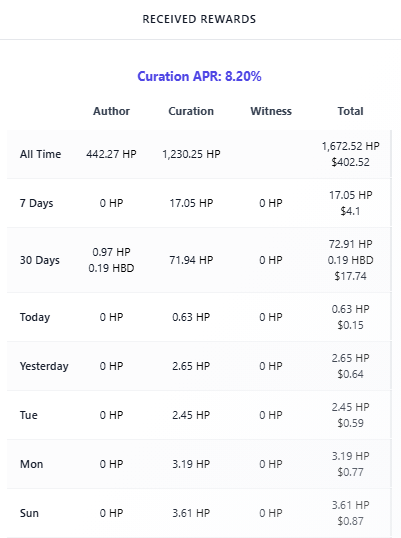This screenshot has height=538, width=401.
Task: Select the Curation column header
Action: point(191,111)
